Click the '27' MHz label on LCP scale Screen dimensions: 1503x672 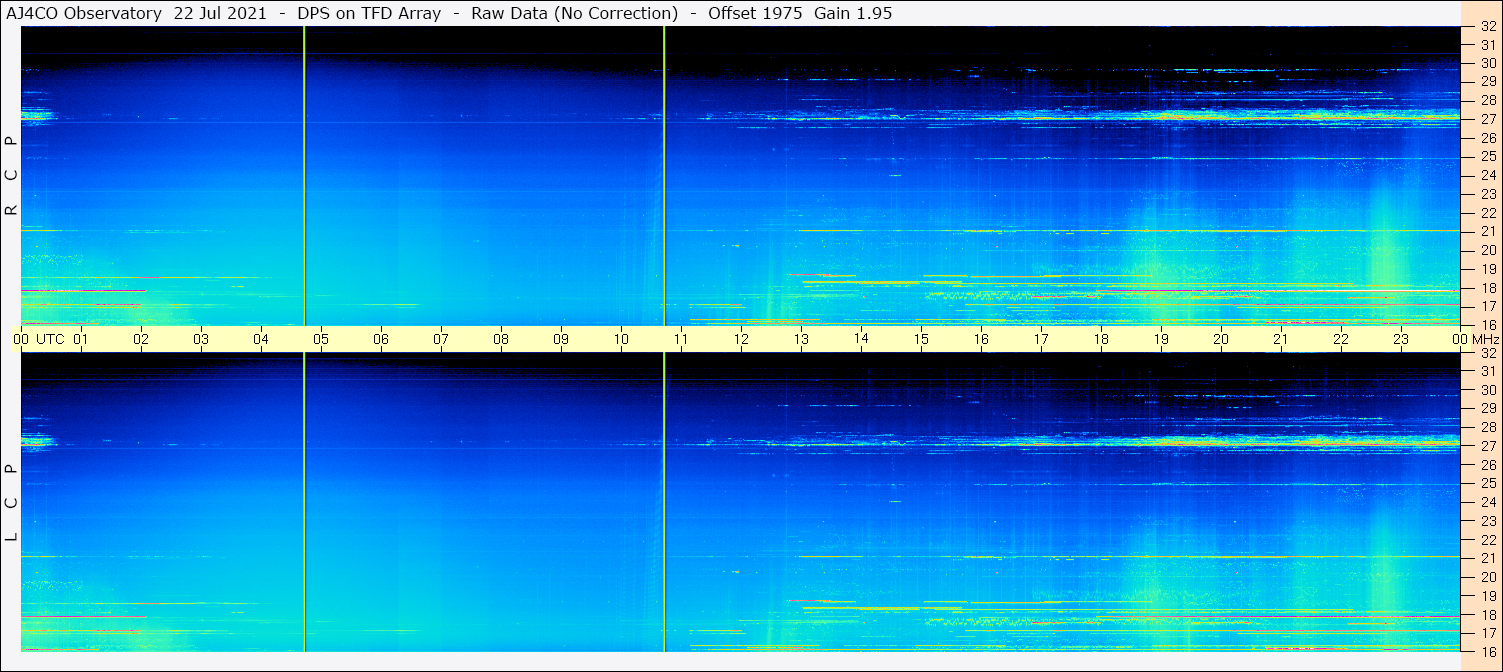[1488, 446]
